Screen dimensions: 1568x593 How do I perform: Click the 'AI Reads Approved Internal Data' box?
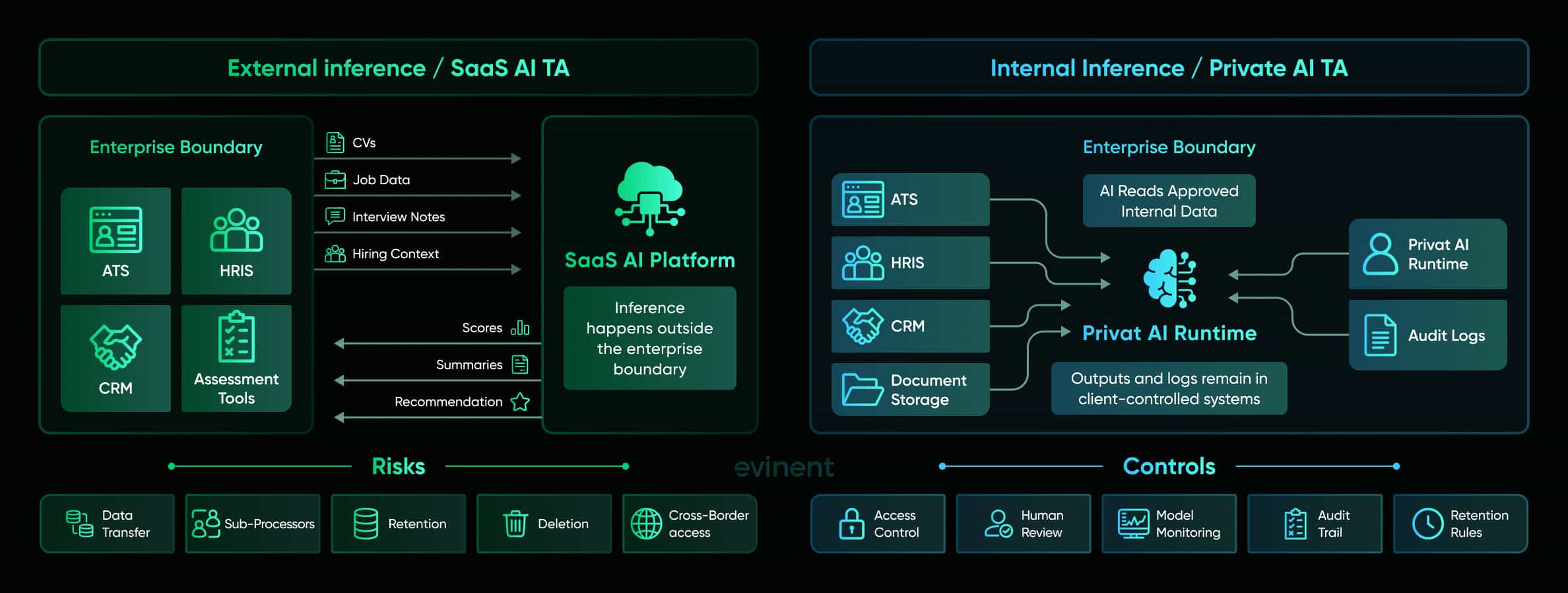[x=1169, y=201]
